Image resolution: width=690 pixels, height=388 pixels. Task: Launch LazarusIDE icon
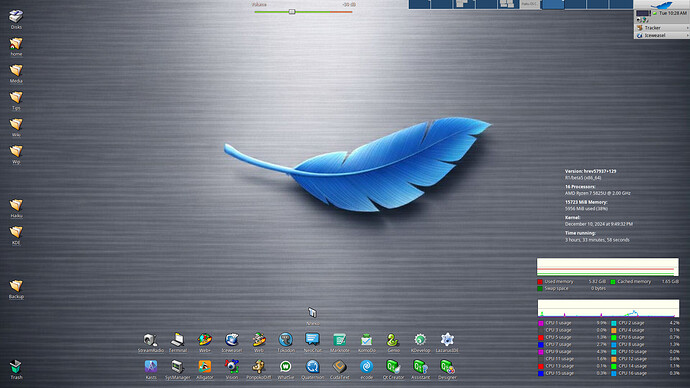click(x=447, y=340)
